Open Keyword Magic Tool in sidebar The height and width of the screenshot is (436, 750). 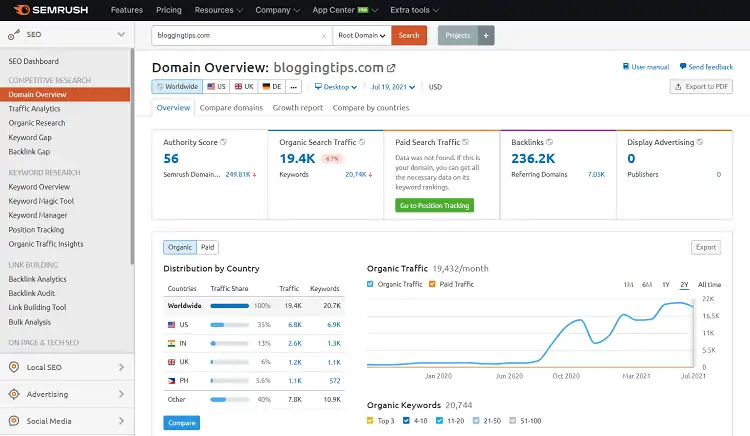click(x=41, y=201)
